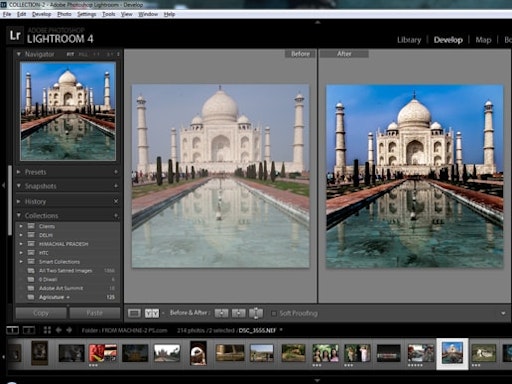Image resolution: width=512 pixels, height=384 pixels.
Task: Open the Tools menu
Action: (x=109, y=14)
